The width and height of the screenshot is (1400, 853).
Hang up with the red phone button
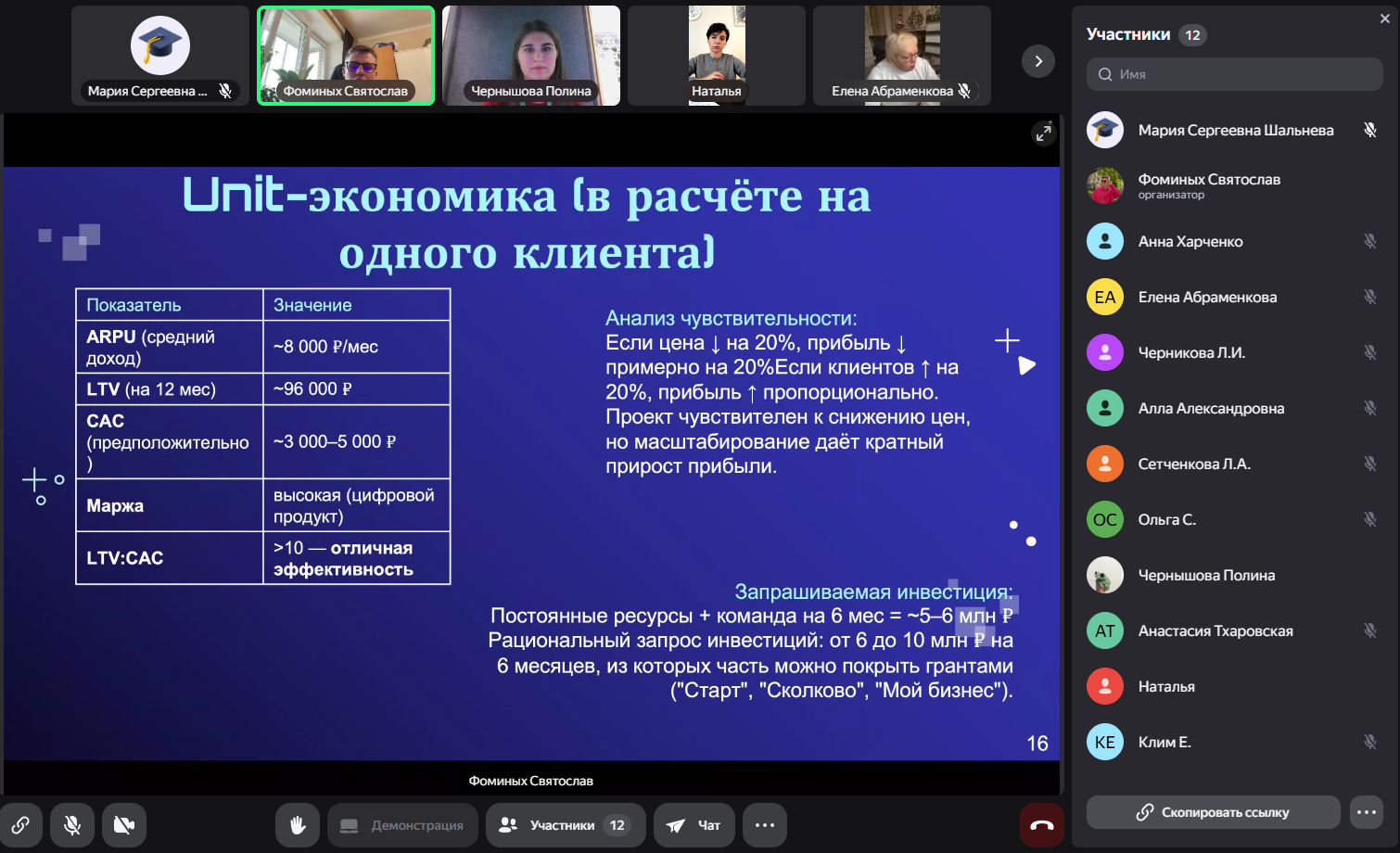coord(1041,825)
